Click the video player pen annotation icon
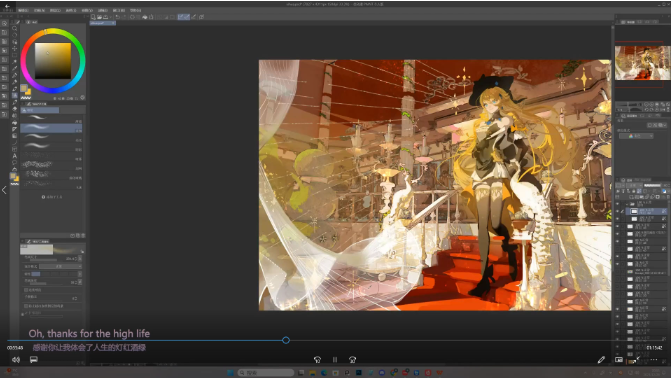 (601, 360)
